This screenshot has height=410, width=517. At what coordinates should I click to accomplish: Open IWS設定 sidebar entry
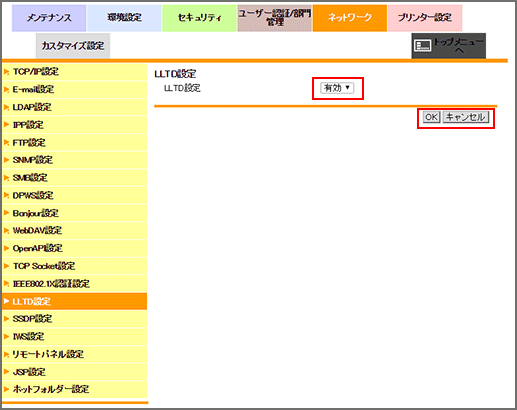75,337
